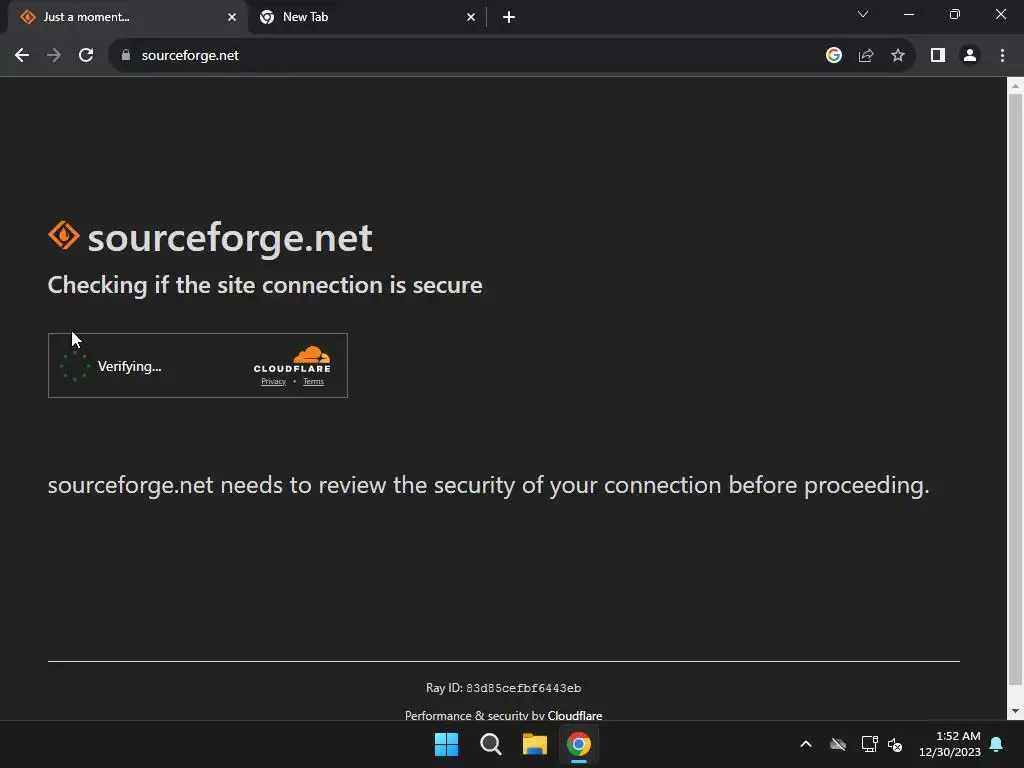Click the OneDrive cloud tray icon
This screenshot has height=768, width=1024.
pos(838,744)
